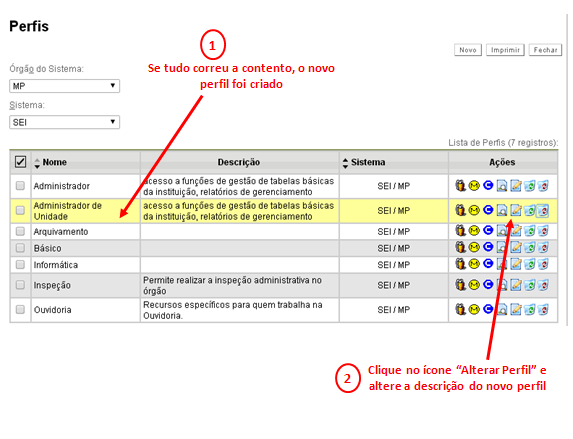Click the Montar Perfil figure icon for Administrador
Screen dimensions: 573x439
(x=460, y=186)
